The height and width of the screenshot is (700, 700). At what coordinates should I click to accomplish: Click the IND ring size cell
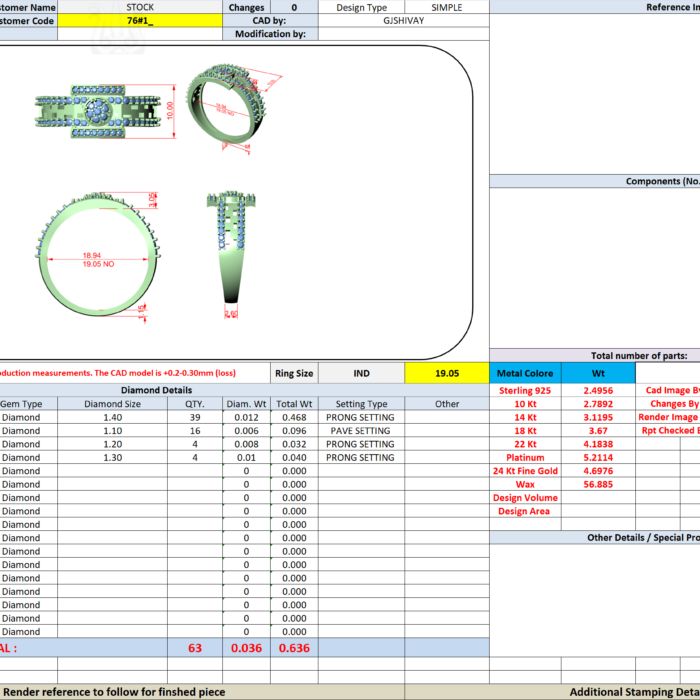click(x=361, y=373)
